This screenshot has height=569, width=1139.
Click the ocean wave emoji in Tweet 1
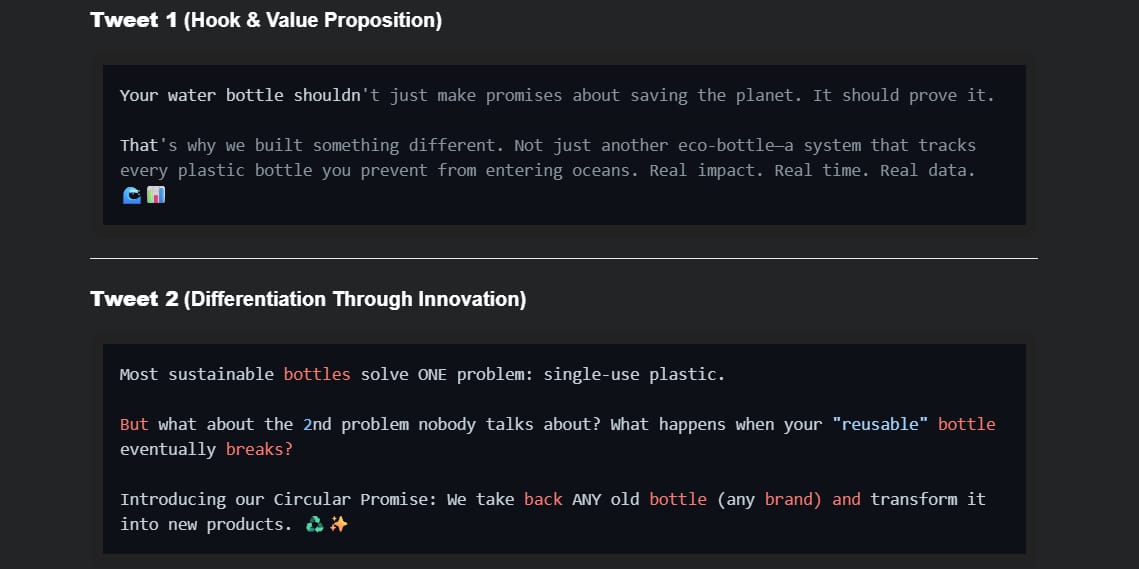[x=131, y=196]
